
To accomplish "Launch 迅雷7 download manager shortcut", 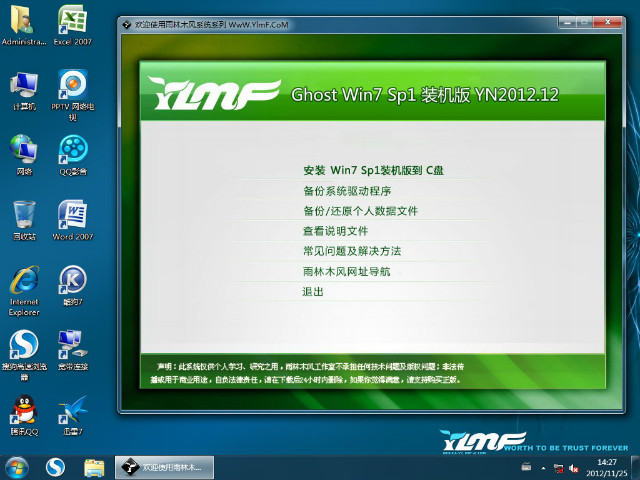I will coord(73,415).
